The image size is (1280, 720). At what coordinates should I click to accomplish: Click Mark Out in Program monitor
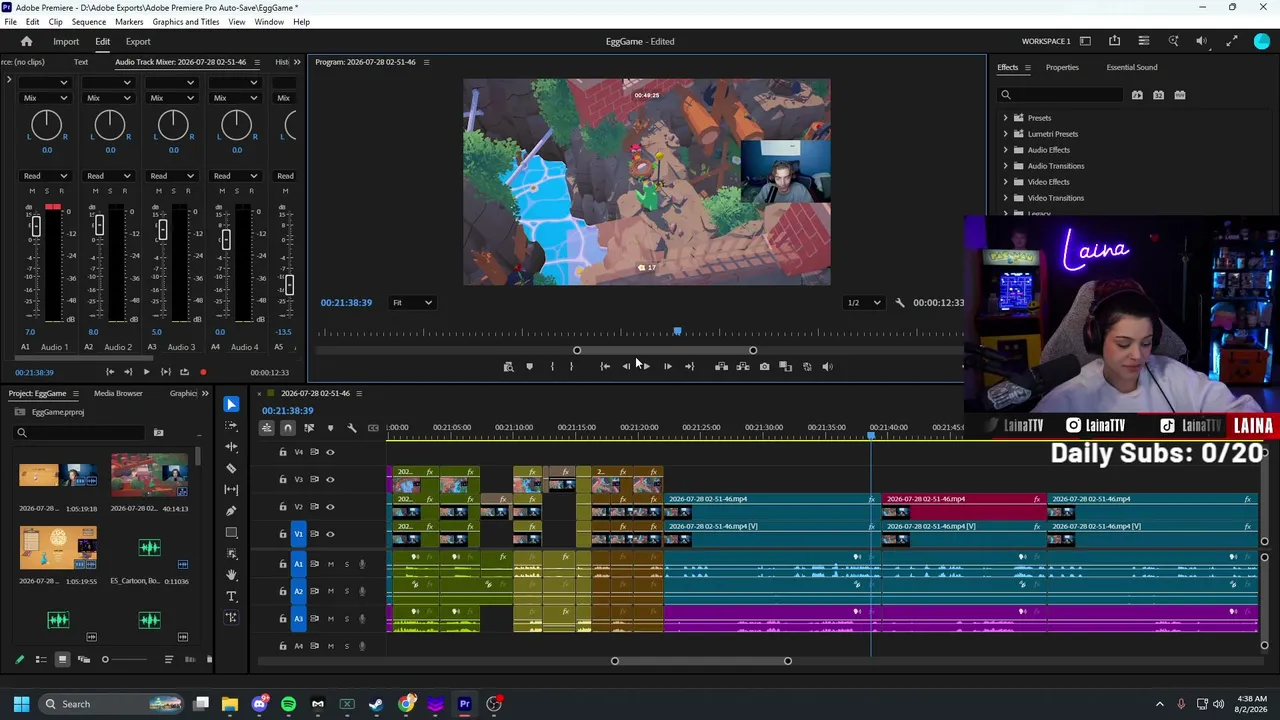coord(571,367)
